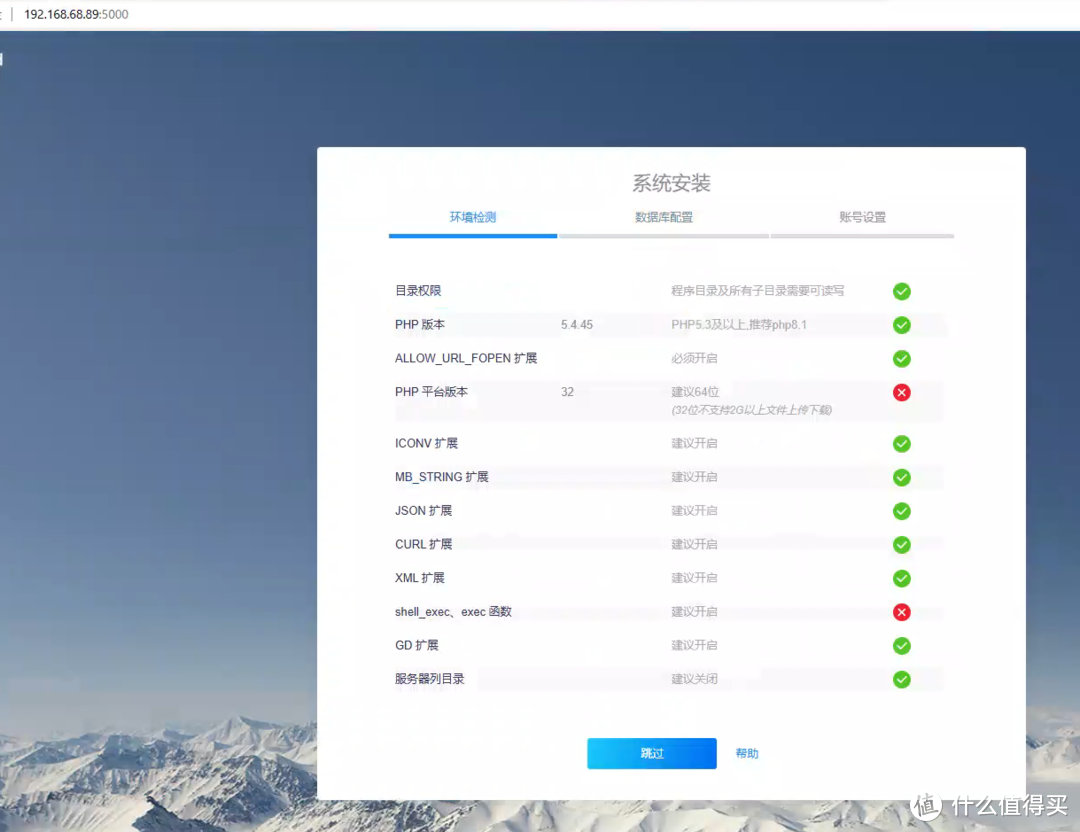Click the green check for MB_STRING 扩展
Screen dimensions: 1080x832
point(901,477)
